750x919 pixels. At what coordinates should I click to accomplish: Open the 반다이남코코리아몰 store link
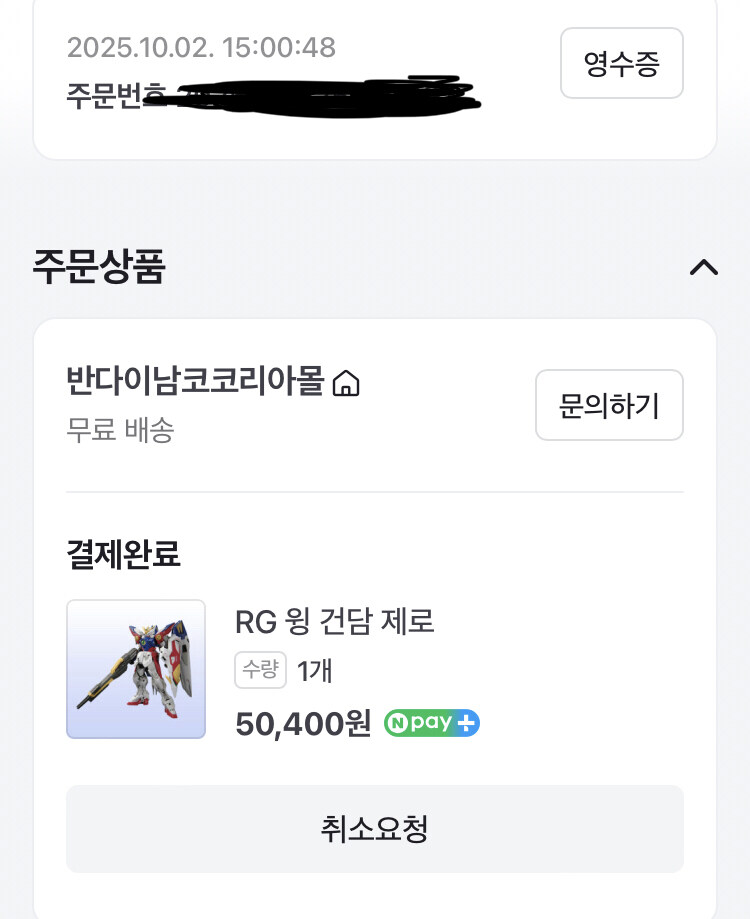(x=195, y=382)
